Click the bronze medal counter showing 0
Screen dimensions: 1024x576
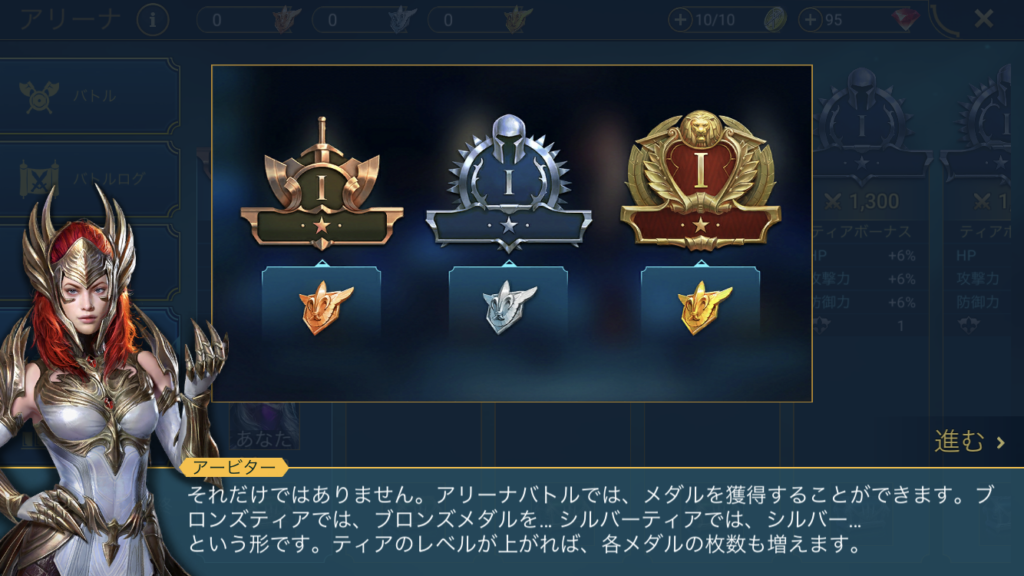249,20
